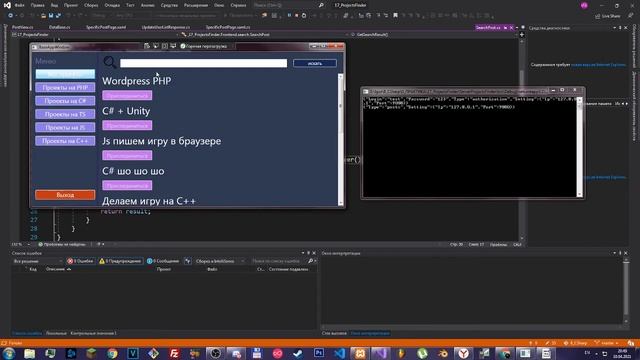Click the restart debugging icon
The image size is (640, 360).
point(304,16)
